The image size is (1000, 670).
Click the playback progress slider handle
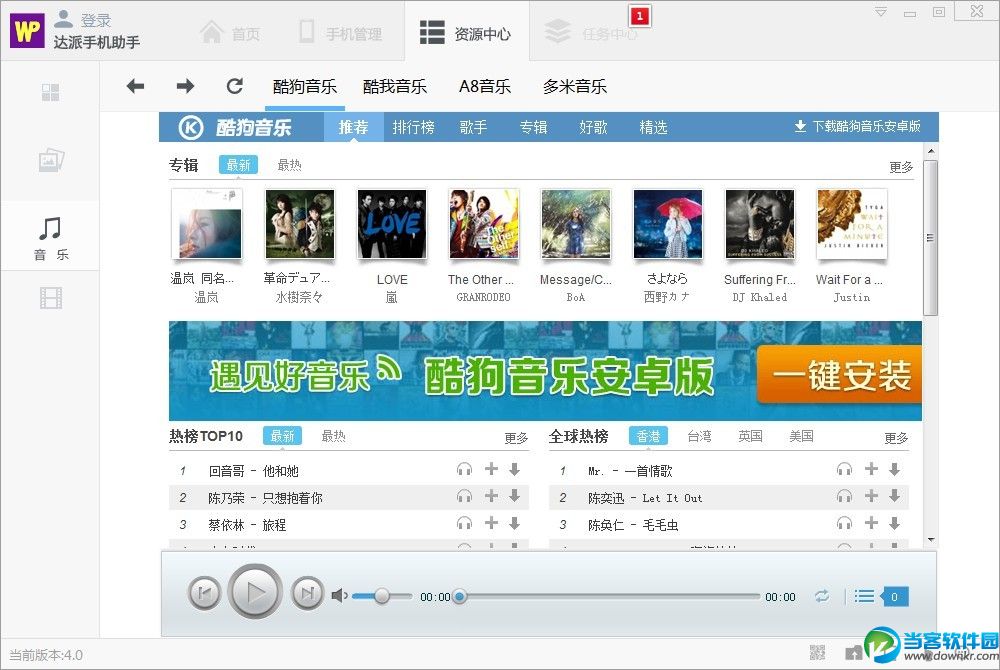(x=459, y=597)
